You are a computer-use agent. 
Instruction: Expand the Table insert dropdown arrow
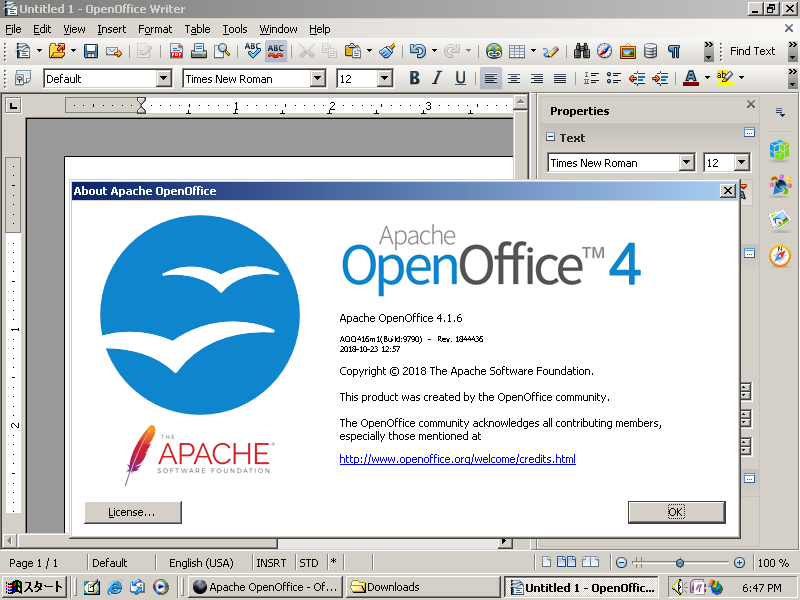tap(533, 51)
